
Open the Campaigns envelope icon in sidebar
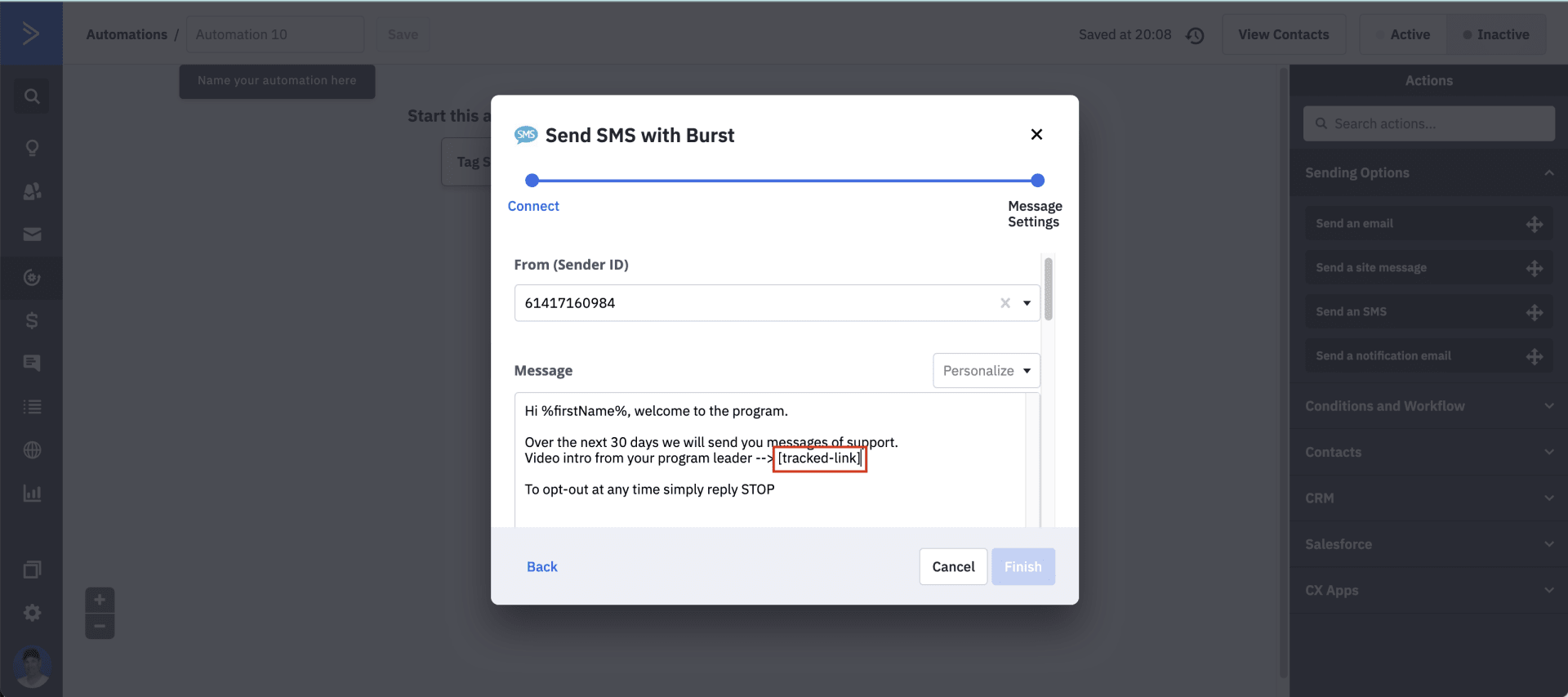32,235
